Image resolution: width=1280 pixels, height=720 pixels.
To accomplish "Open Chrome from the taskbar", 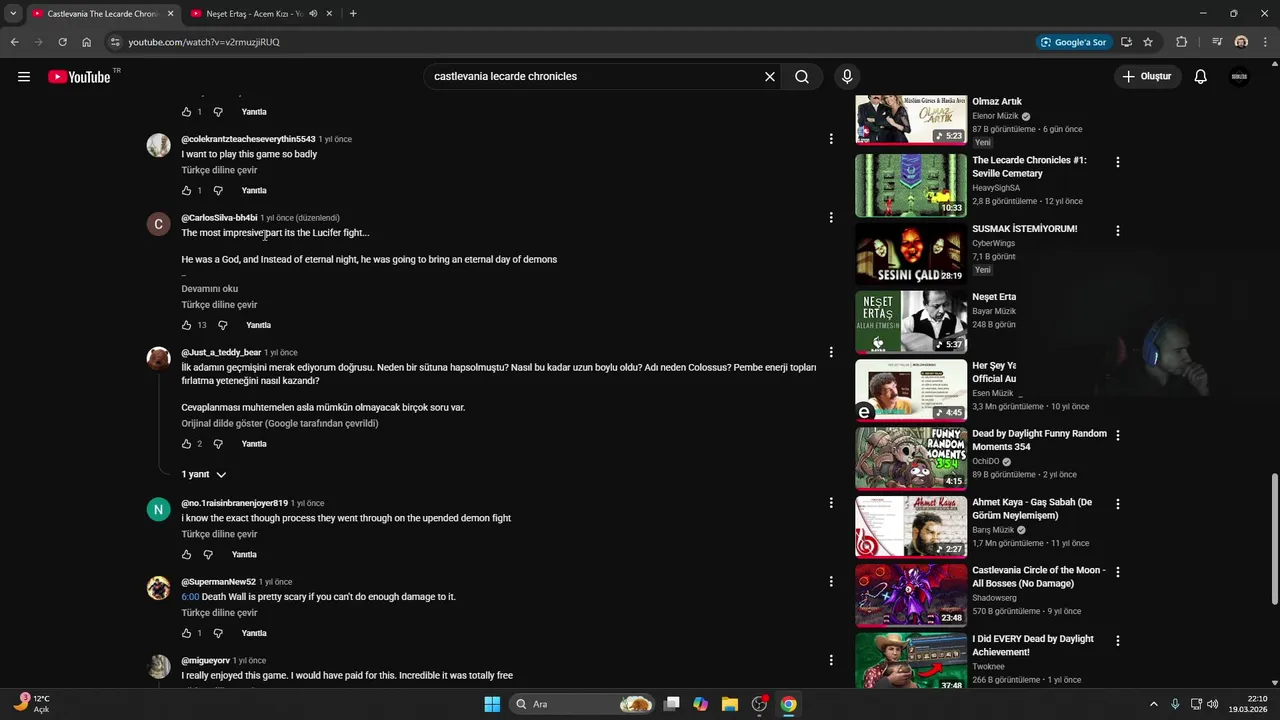I will click(788, 704).
